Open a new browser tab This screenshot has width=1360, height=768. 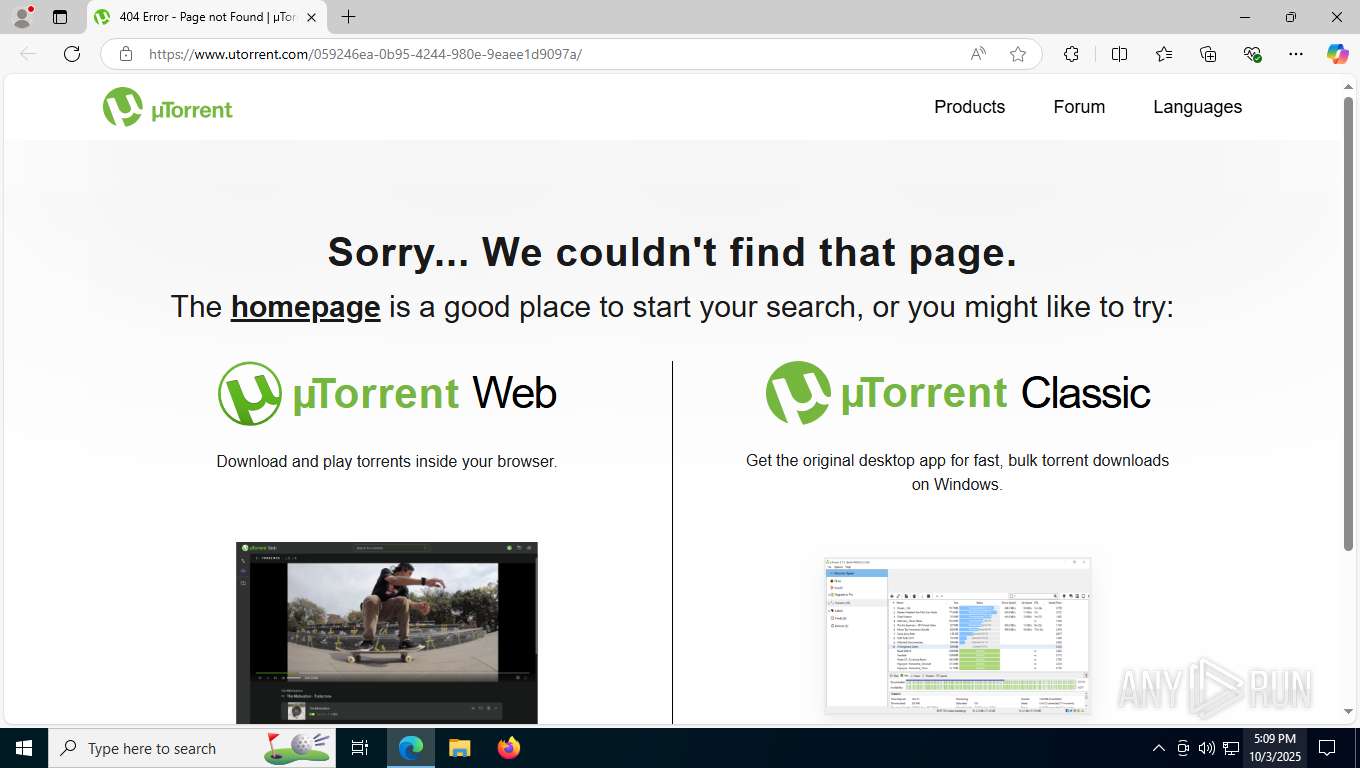click(x=348, y=17)
